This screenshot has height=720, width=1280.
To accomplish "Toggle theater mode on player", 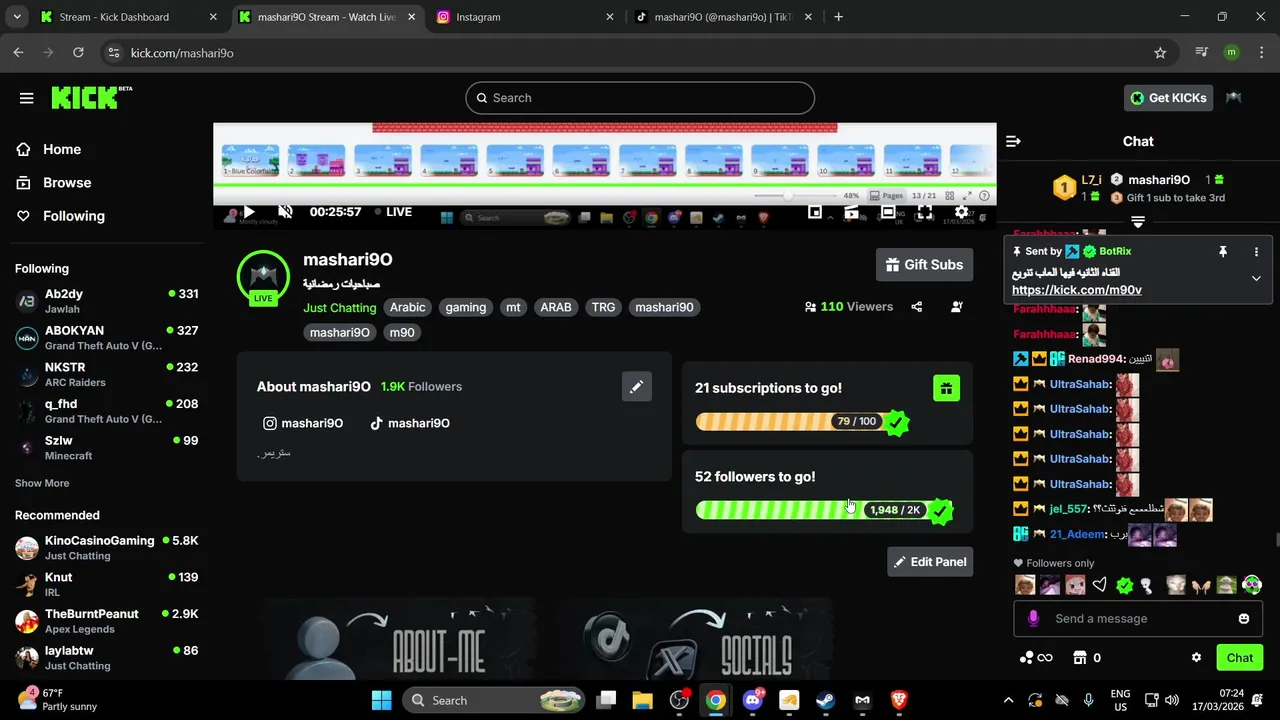I will [887, 212].
